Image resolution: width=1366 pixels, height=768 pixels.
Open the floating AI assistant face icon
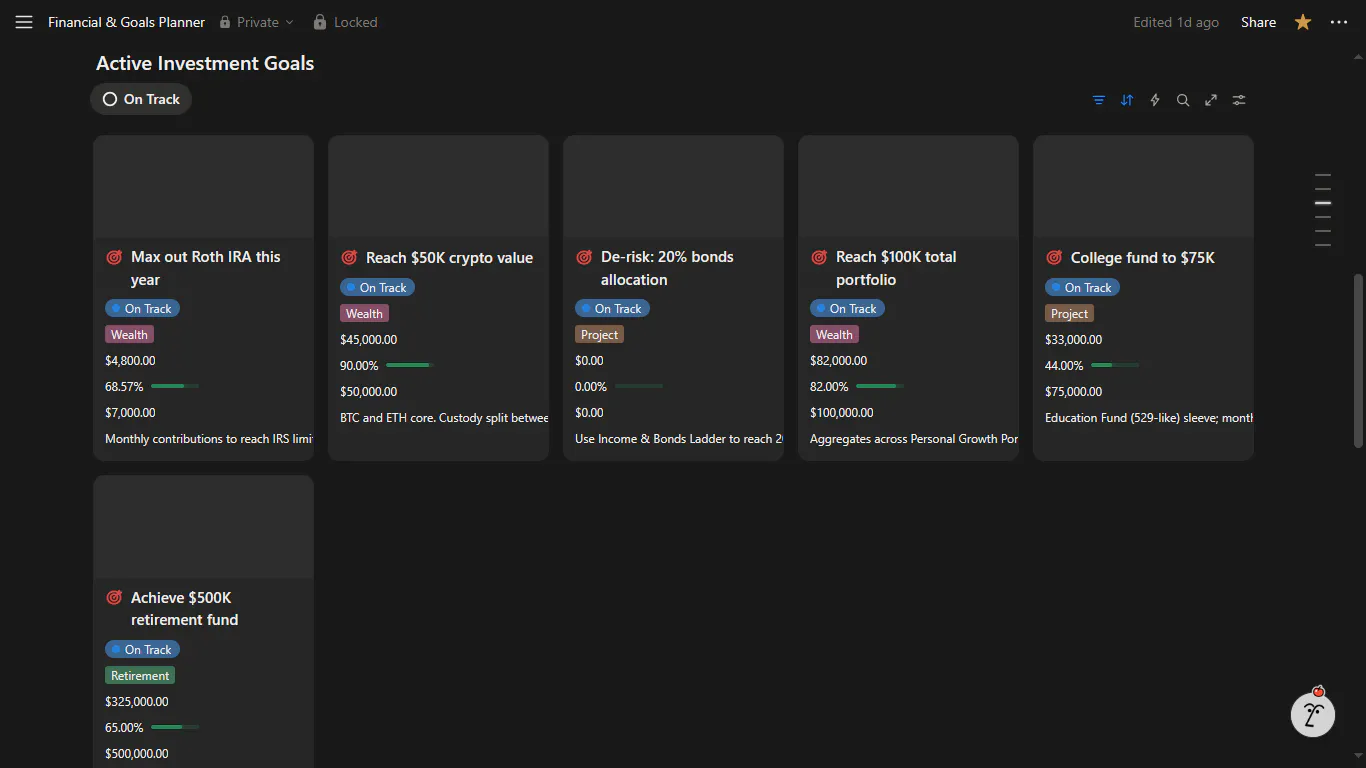point(1313,714)
